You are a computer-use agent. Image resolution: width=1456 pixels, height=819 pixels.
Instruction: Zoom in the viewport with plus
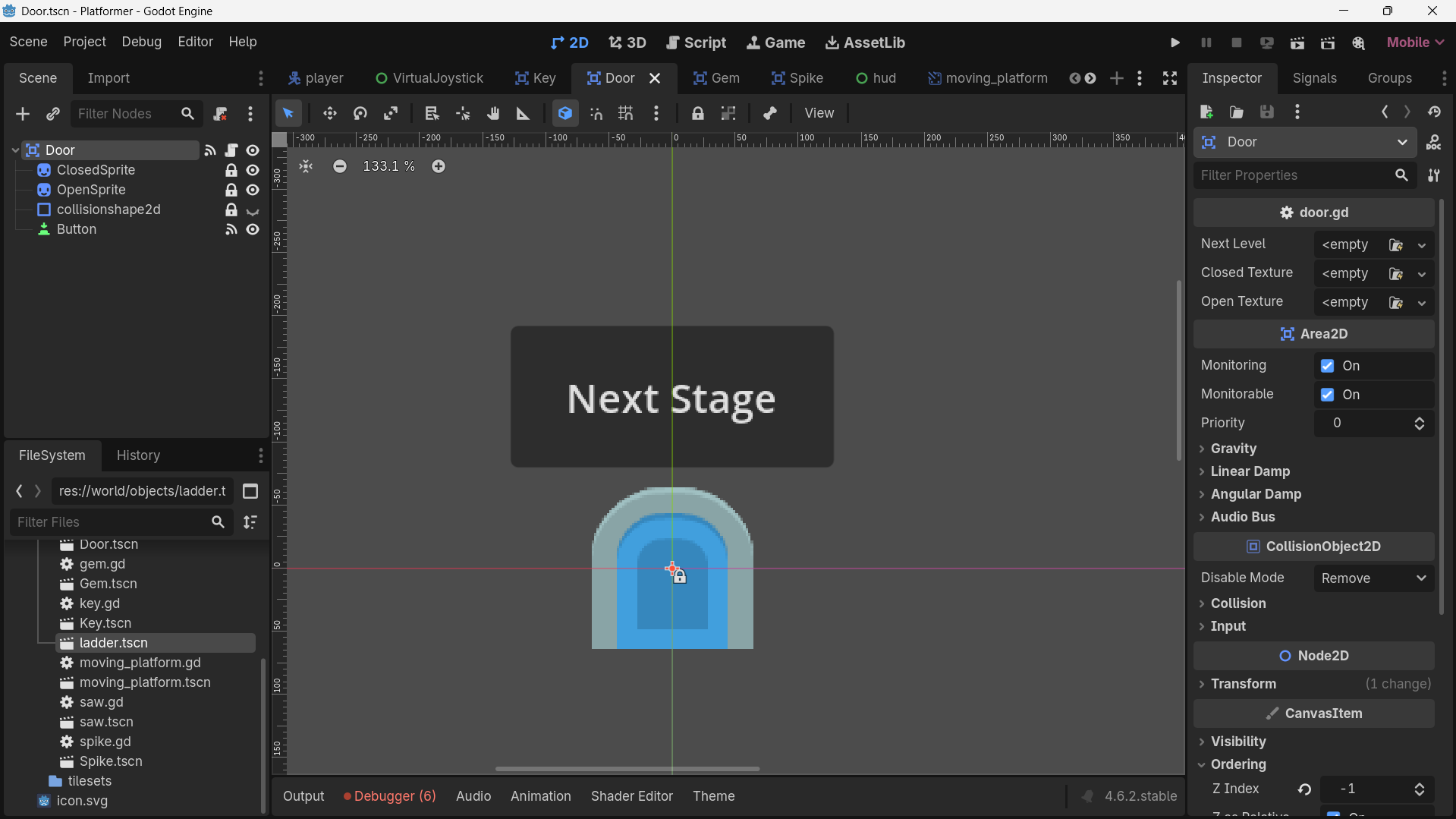point(439,166)
